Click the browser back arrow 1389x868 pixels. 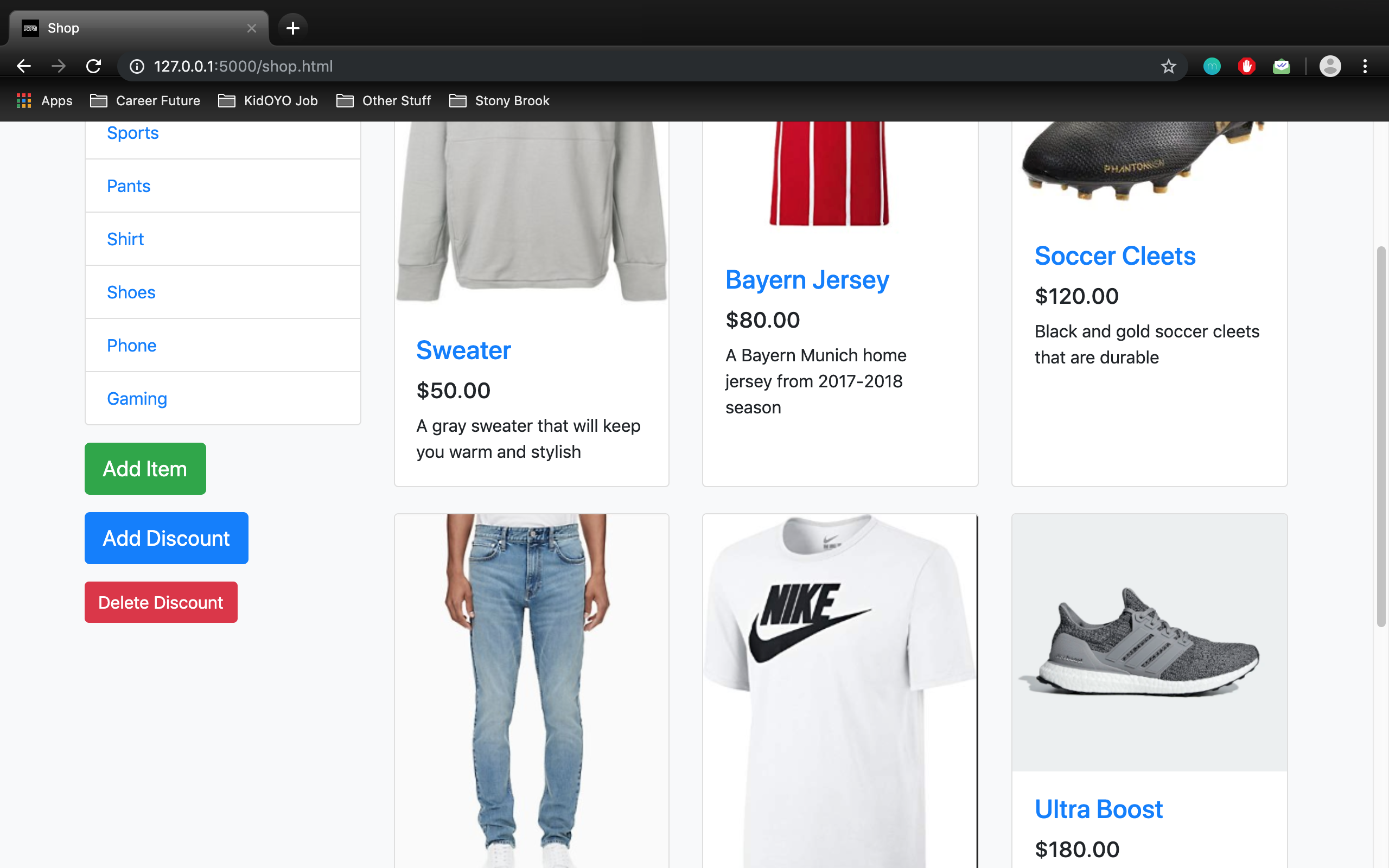tap(23, 66)
